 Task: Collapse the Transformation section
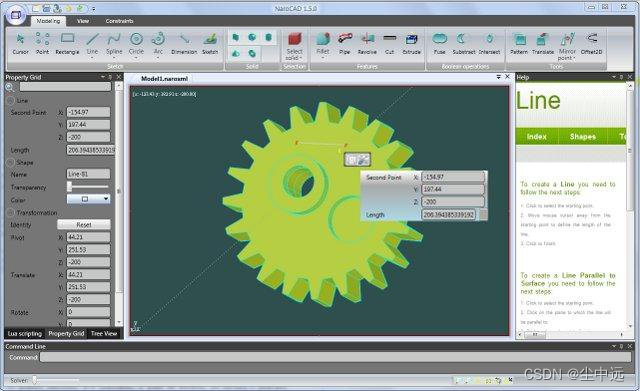pyautogui.click(x=11, y=213)
